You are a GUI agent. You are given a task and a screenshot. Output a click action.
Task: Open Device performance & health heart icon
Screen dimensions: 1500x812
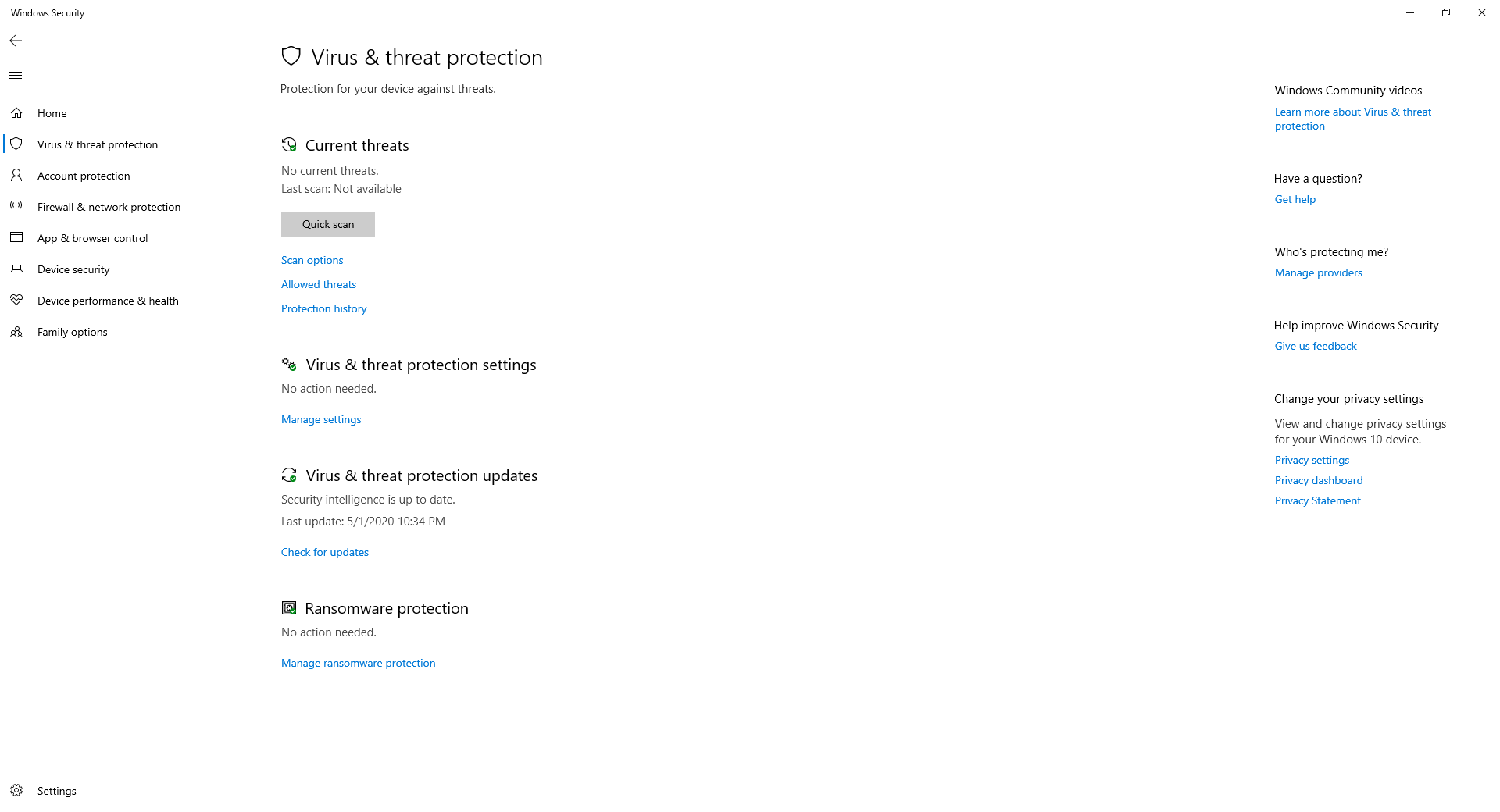click(16, 301)
